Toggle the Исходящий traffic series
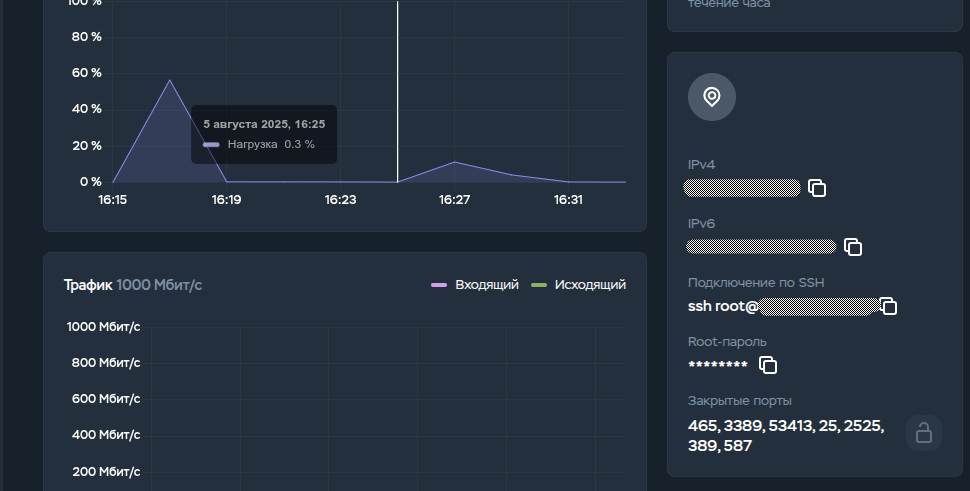 578,285
